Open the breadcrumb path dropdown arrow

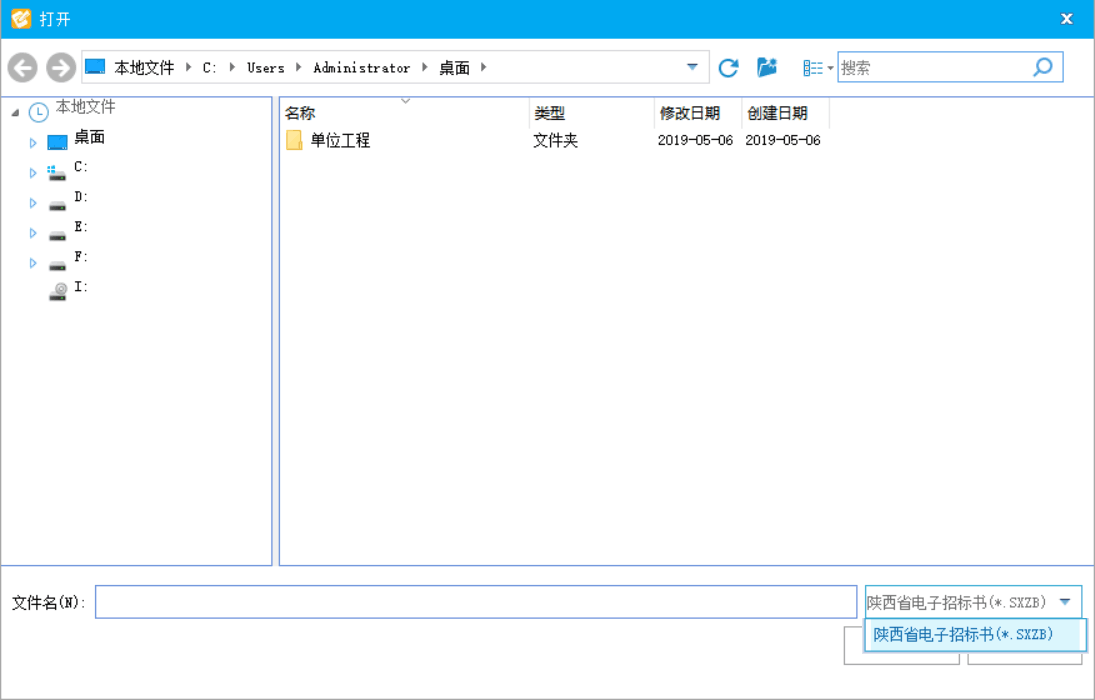pyautogui.click(x=691, y=67)
